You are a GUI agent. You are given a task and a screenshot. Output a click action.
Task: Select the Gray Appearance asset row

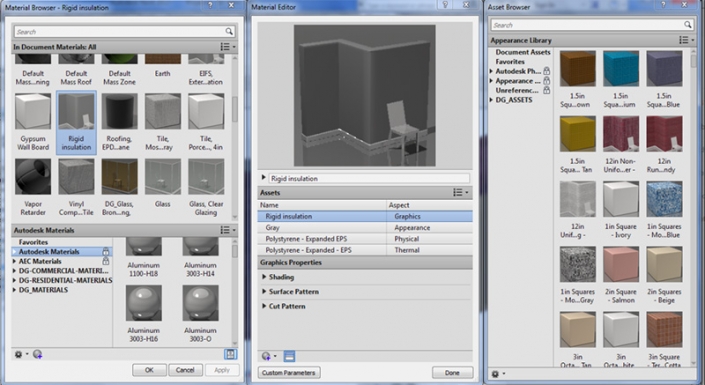365,228
